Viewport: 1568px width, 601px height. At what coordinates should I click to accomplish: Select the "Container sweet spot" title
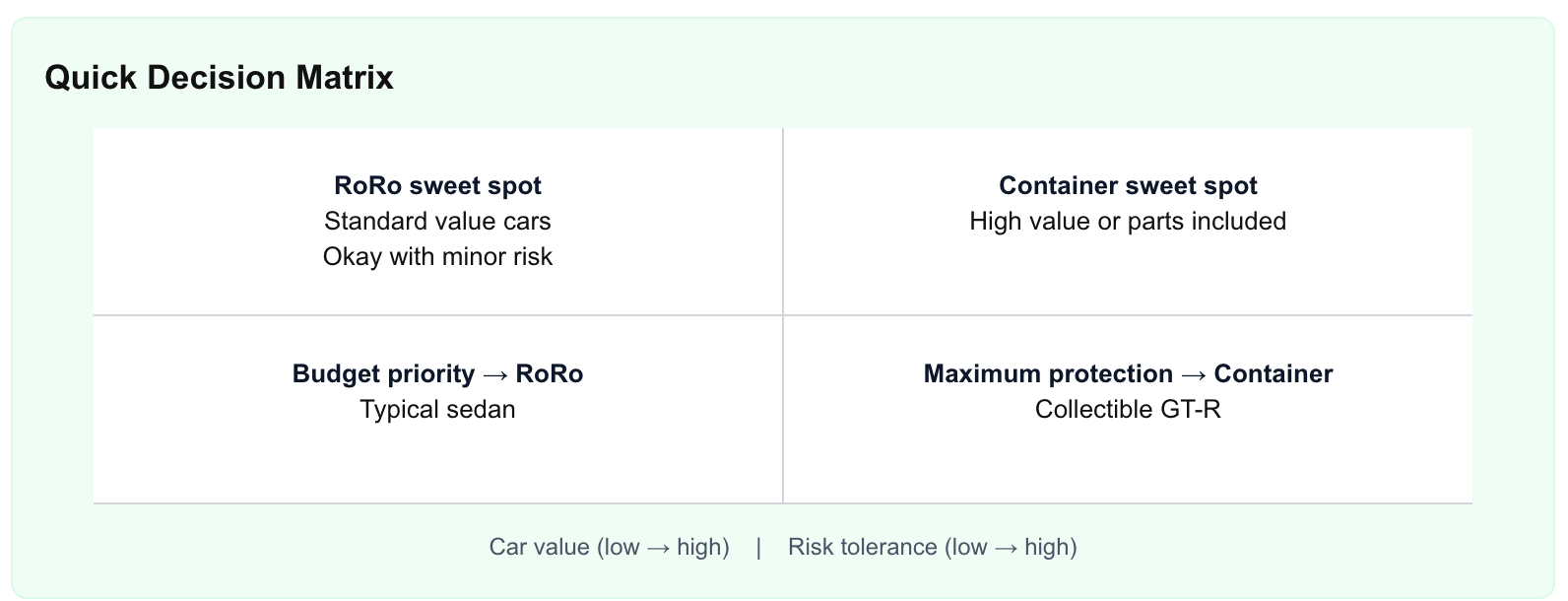coord(1128,185)
